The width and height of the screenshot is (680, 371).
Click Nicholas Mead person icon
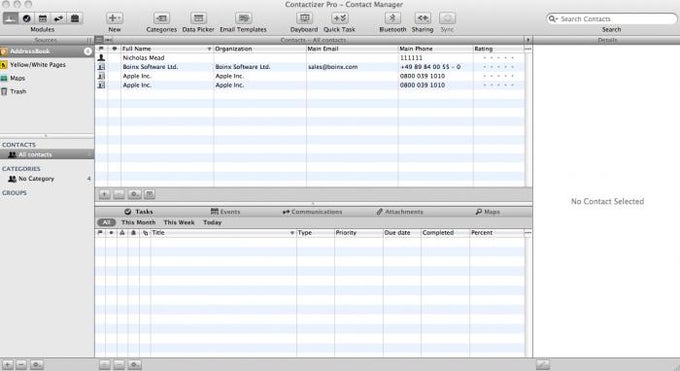101,58
